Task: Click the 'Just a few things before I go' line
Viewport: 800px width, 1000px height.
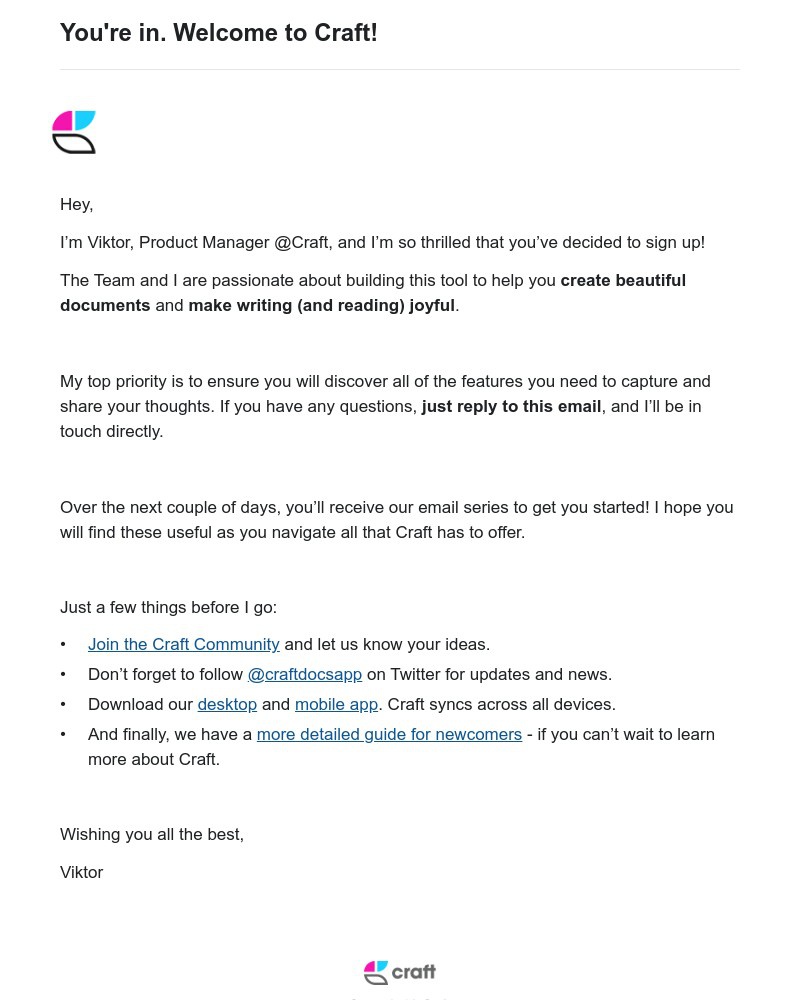Action: [x=168, y=608]
